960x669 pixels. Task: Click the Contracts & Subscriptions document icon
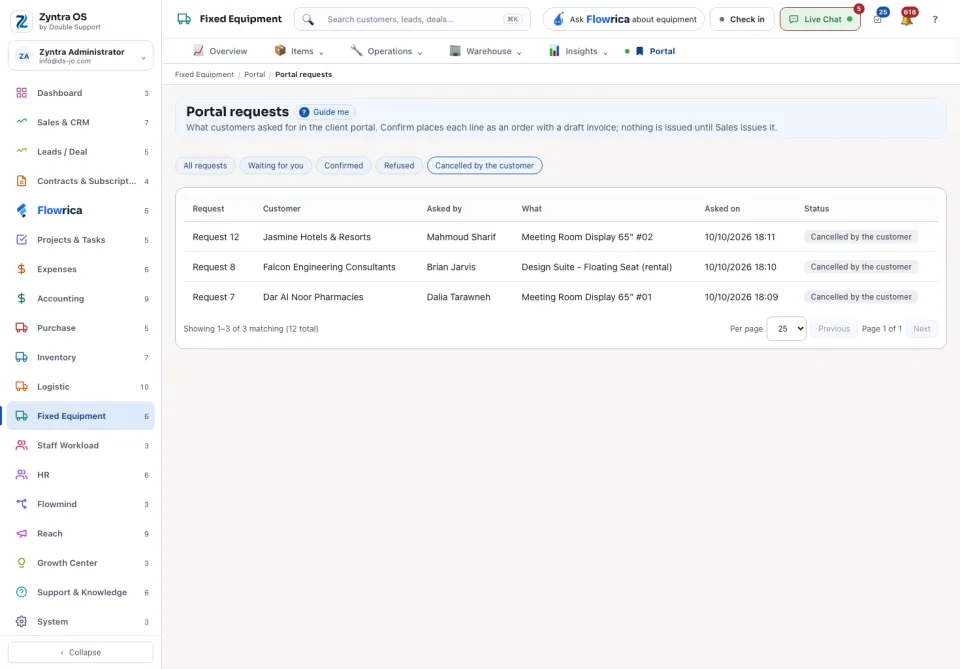coord(21,181)
